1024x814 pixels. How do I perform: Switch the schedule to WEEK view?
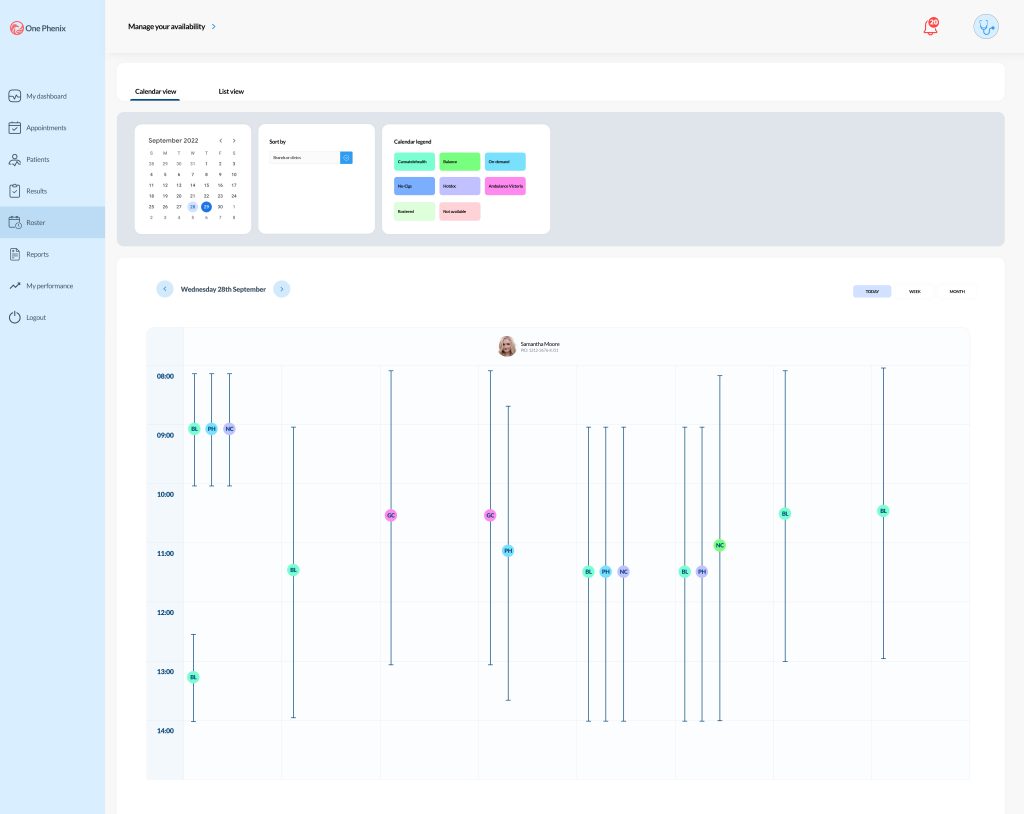coord(914,291)
